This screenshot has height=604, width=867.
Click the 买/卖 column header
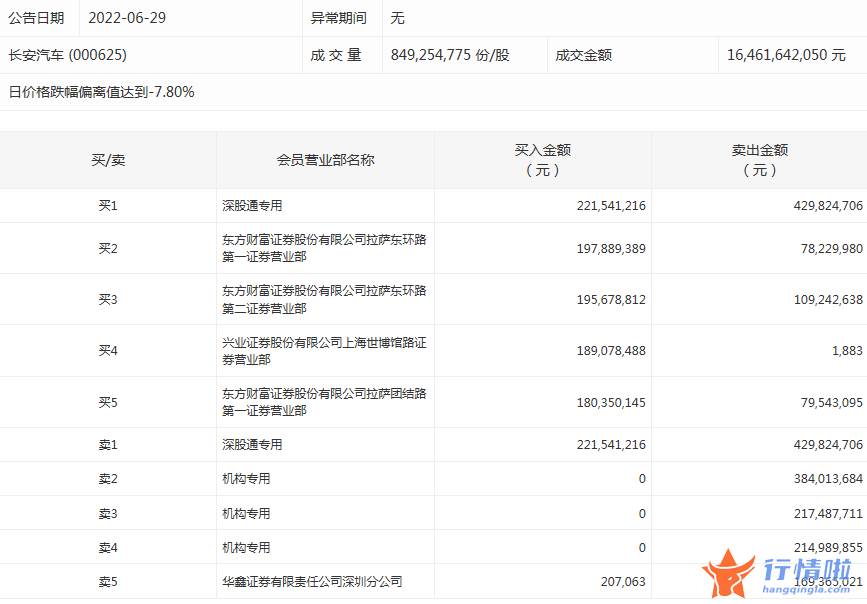click(108, 160)
